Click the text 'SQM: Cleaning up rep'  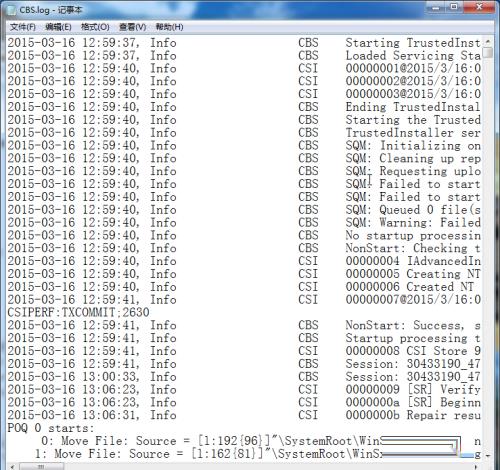(x=413, y=158)
